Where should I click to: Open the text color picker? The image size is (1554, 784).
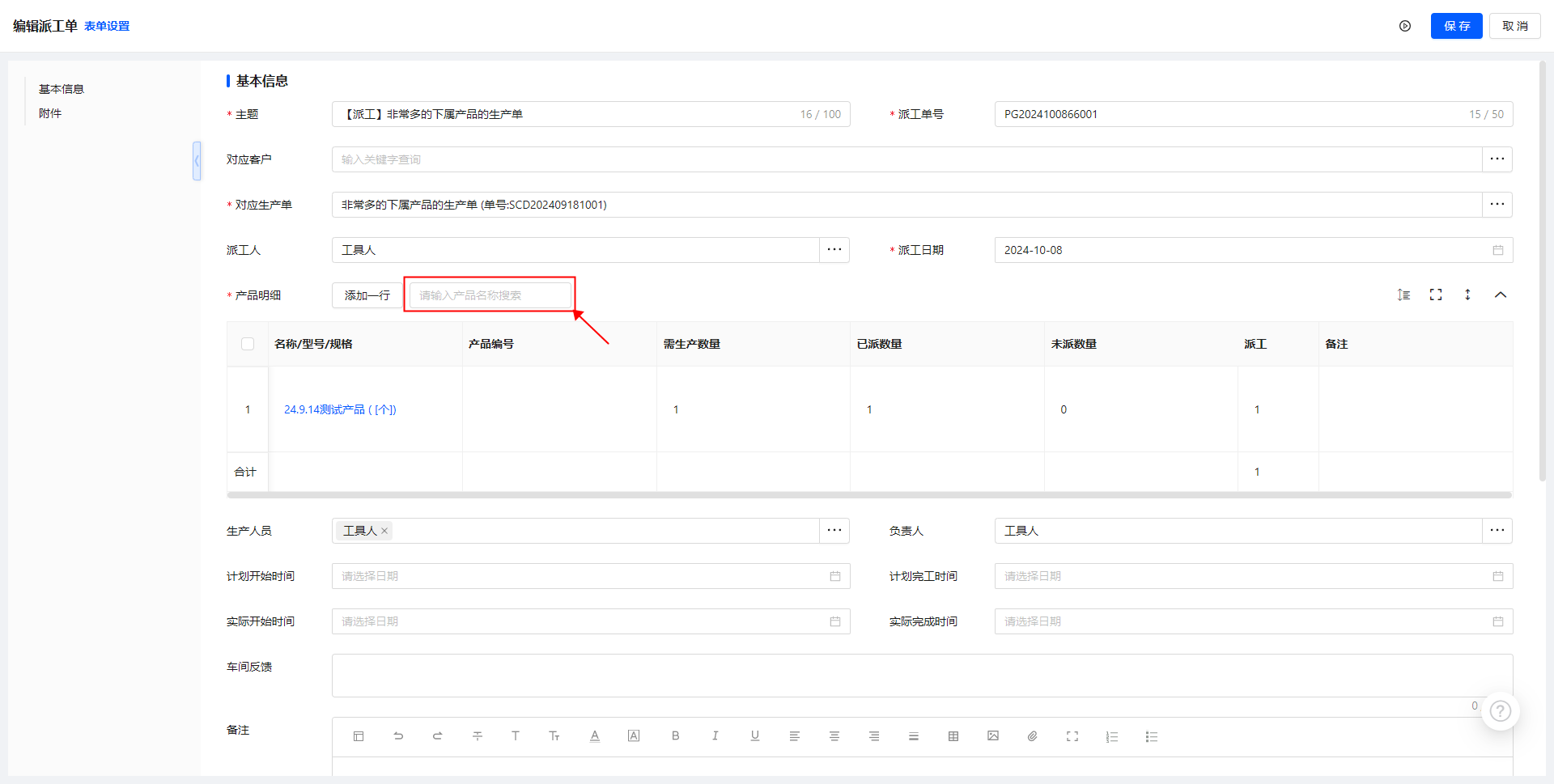[x=595, y=736]
